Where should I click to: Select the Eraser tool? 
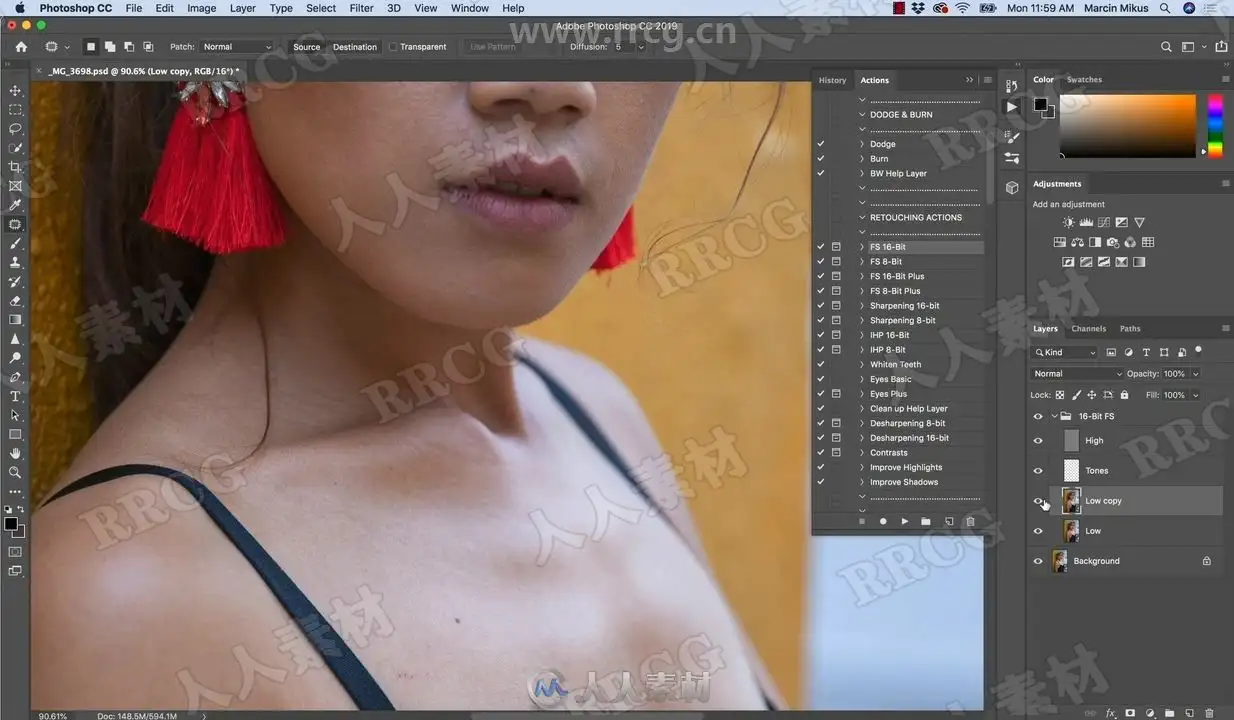coord(15,300)
